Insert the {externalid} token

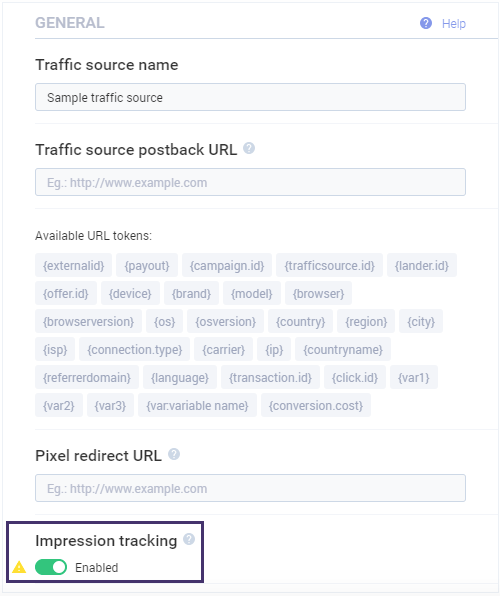73,265
